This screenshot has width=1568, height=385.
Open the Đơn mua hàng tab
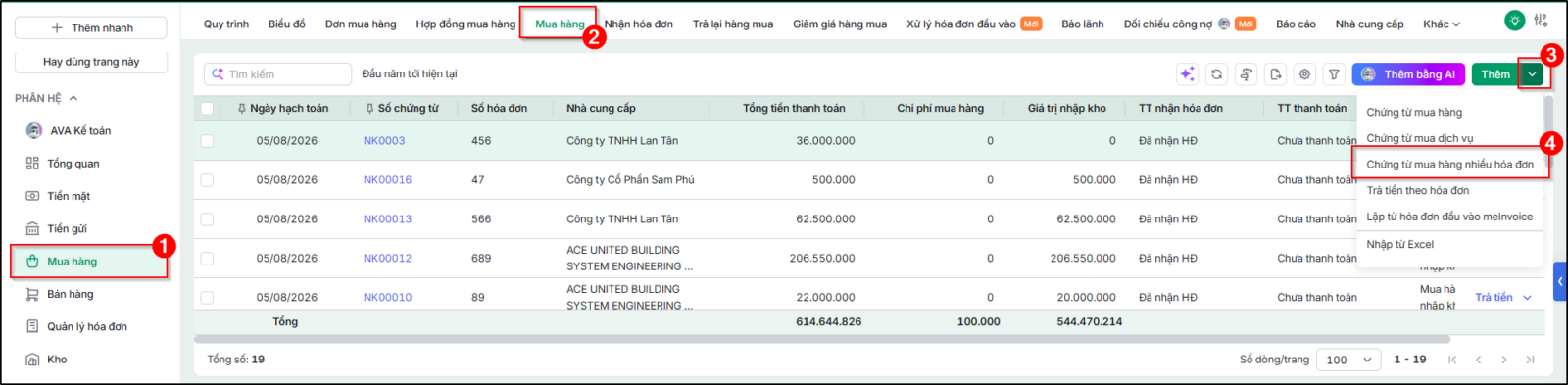[x=361, y=24]
